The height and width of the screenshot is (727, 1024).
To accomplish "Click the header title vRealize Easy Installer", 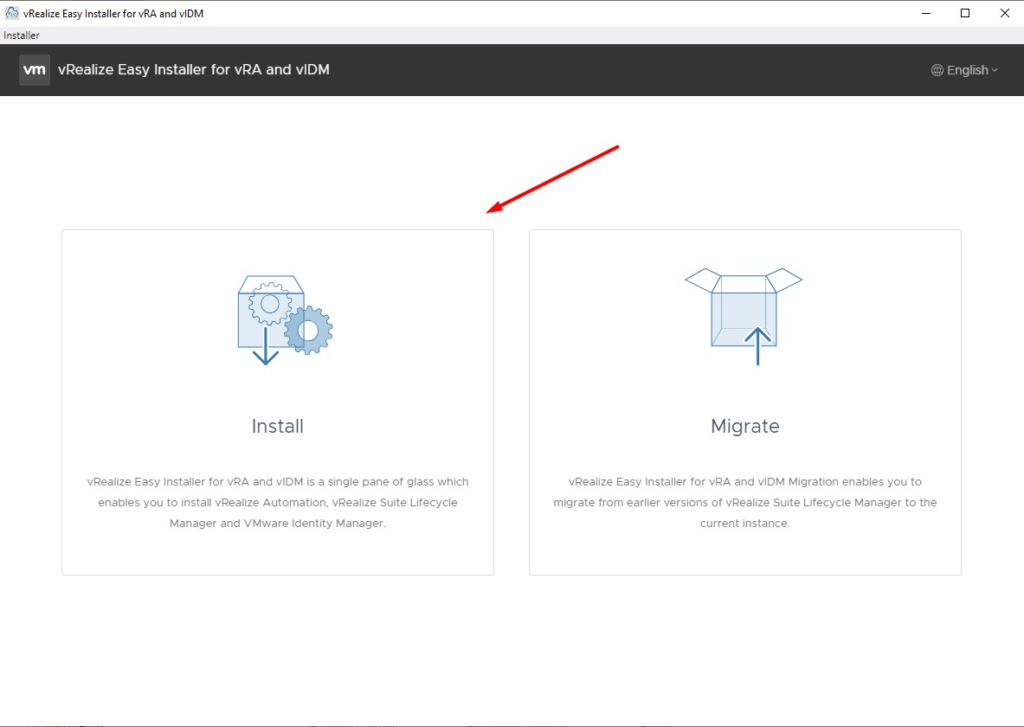I will [194, 70].
